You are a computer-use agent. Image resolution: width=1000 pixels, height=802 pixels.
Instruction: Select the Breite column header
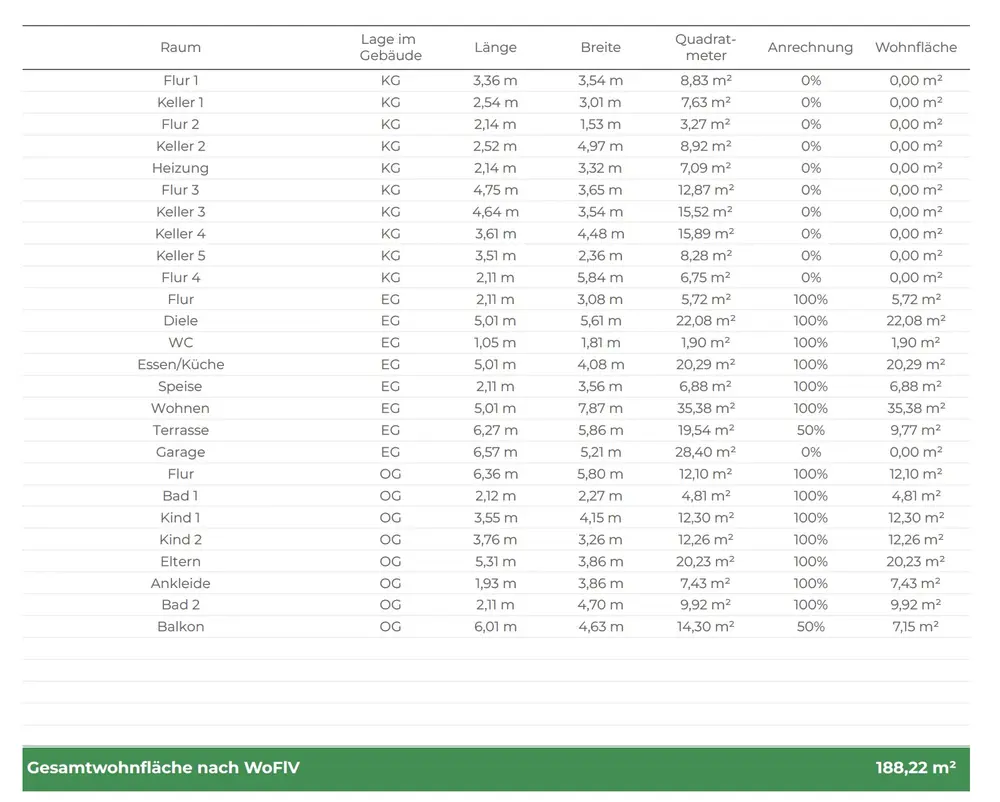[600, 47]
